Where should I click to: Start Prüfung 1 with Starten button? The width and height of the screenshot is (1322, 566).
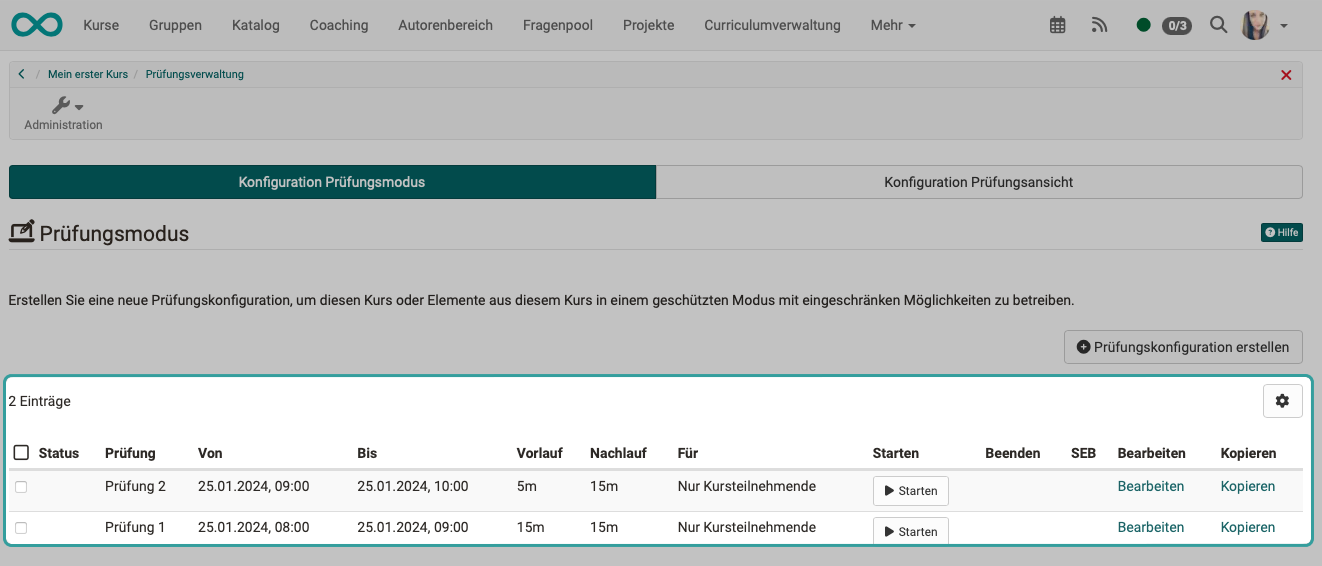pos(910,531)
